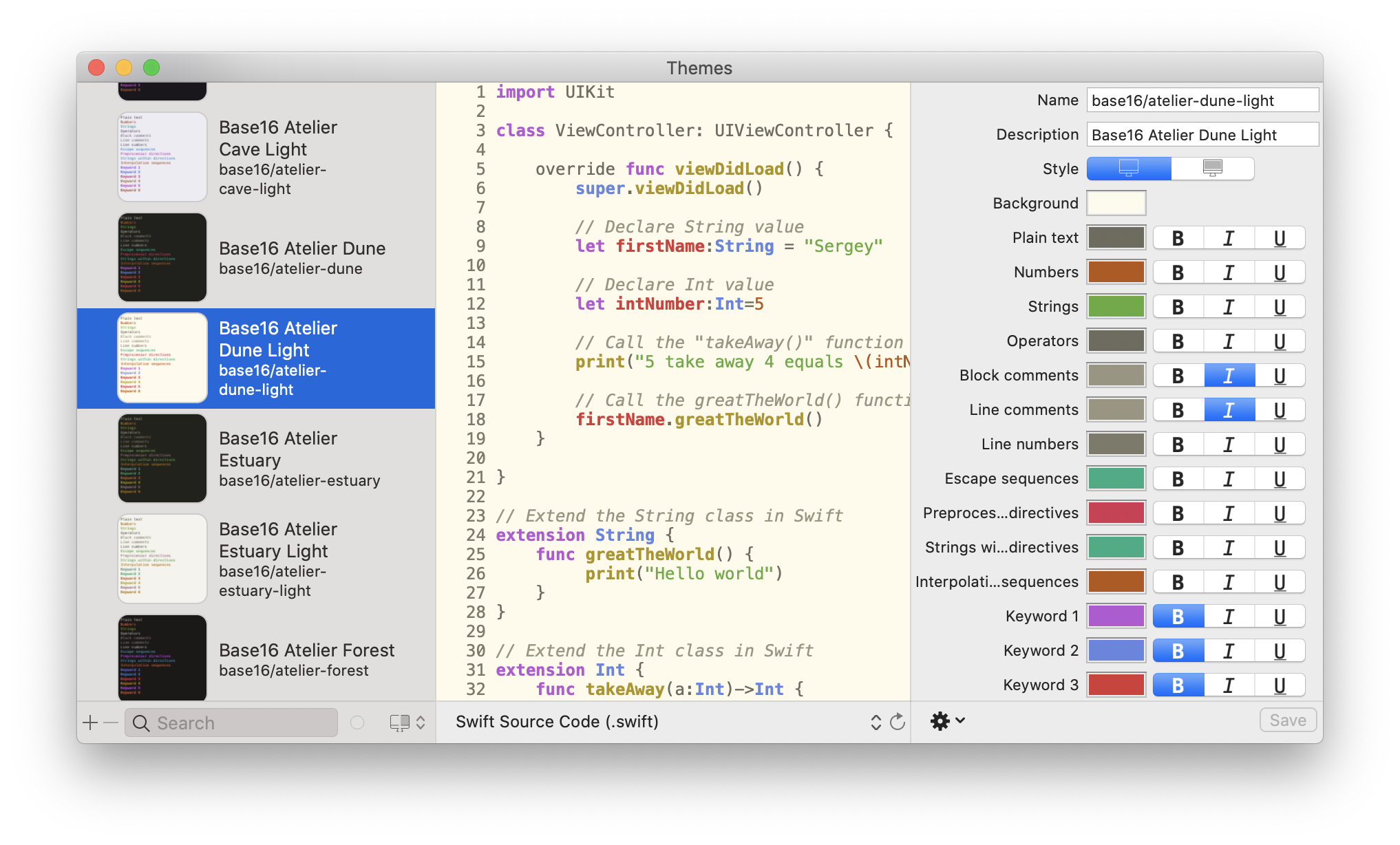Disable bold for Keyword 1
1400x845 pixels.
click(1178, 617)
